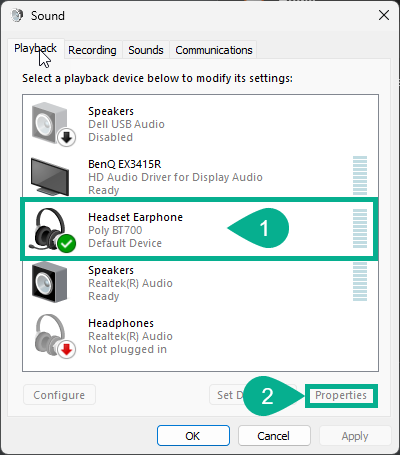400x455 pixels.
Task: Click the Headset Earphone volume level meter
Action: click(x=360, y=229)
